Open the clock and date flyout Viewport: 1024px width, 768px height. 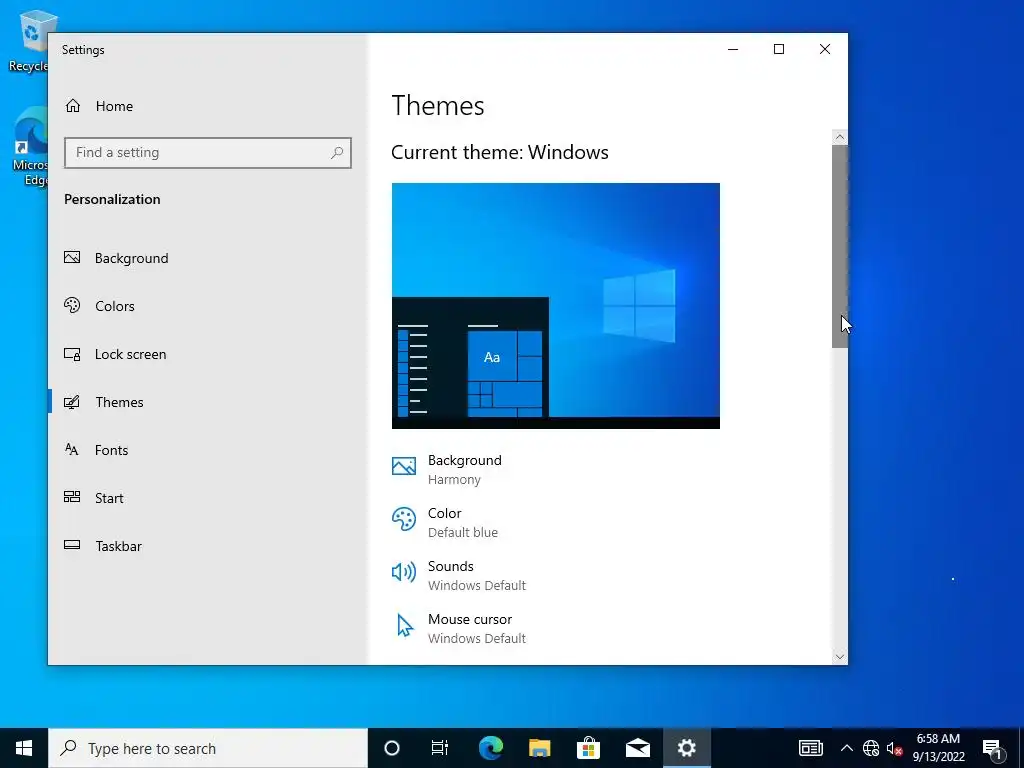pyautogui.click(x=938, y=748)
